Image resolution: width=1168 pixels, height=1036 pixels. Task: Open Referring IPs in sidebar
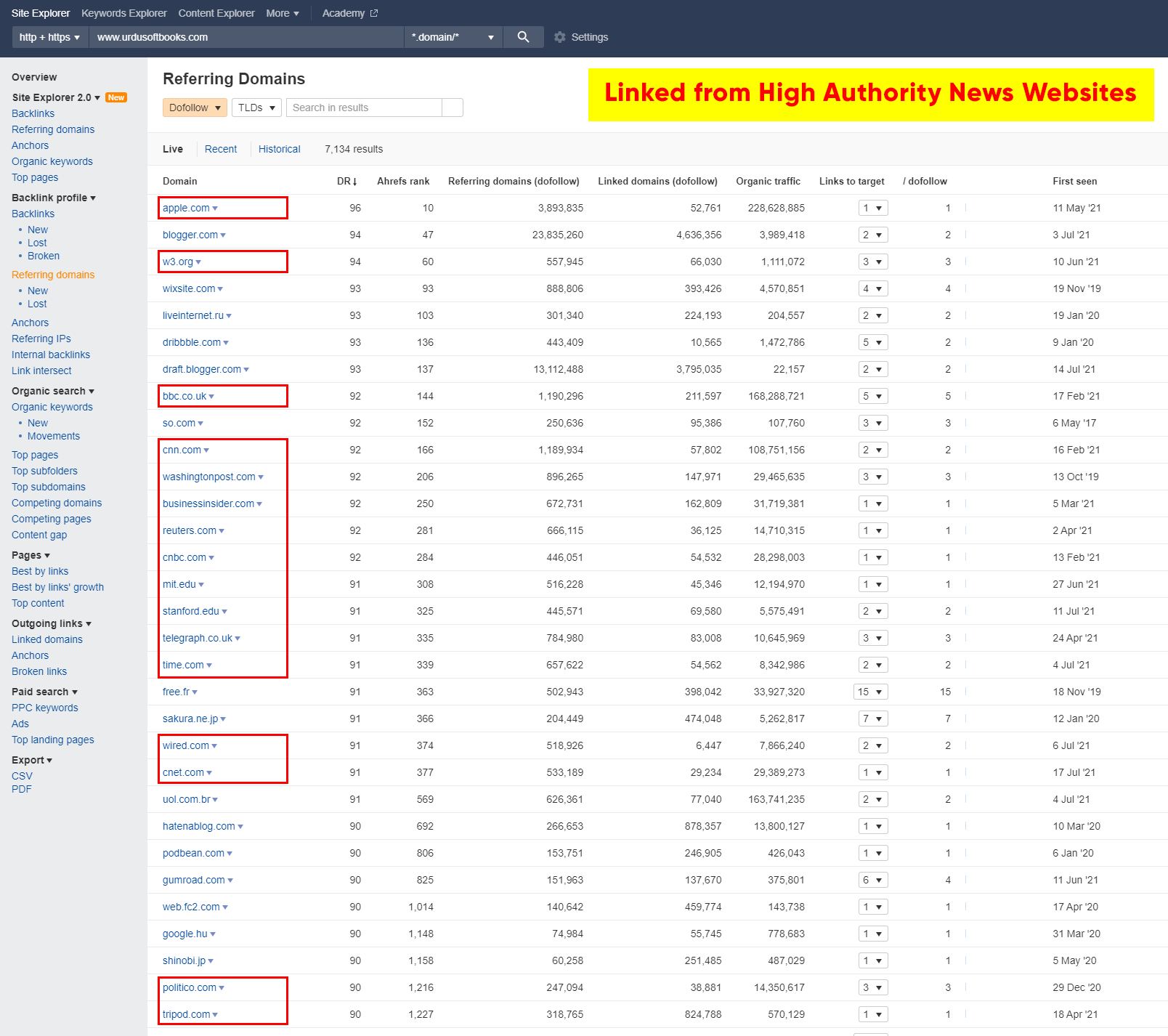41,339
